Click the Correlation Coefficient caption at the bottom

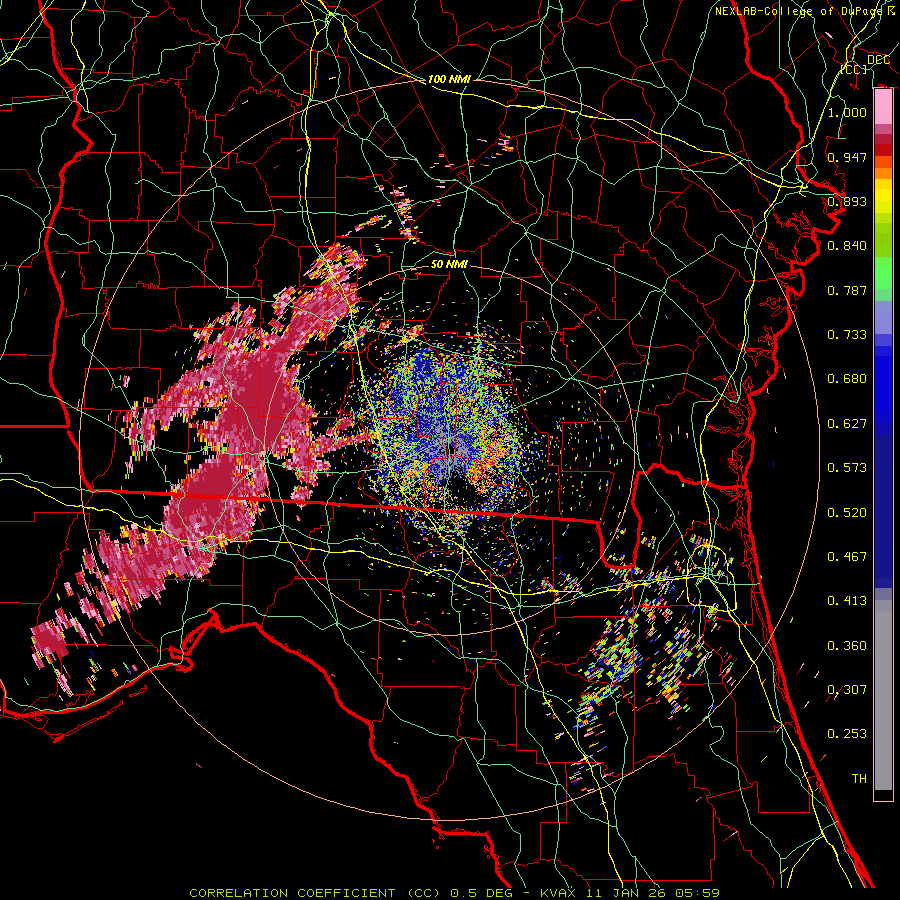pos(454,893)
